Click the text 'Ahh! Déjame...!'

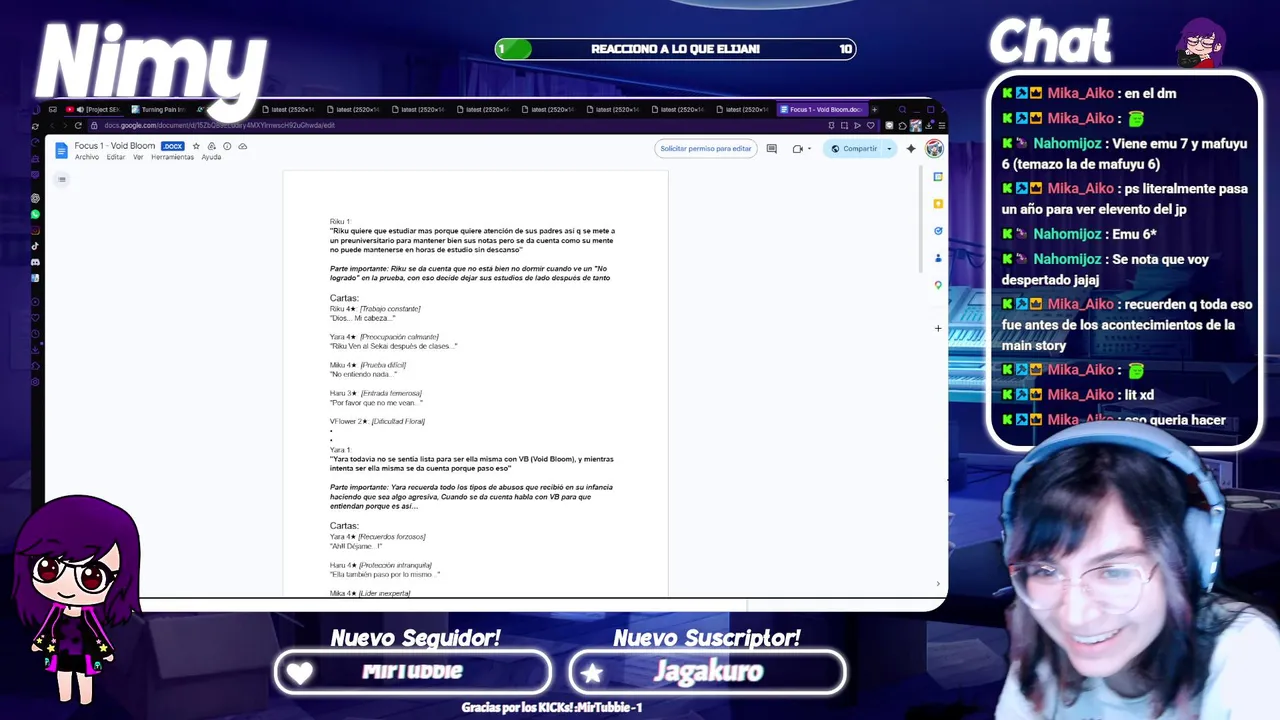[356, 546]
